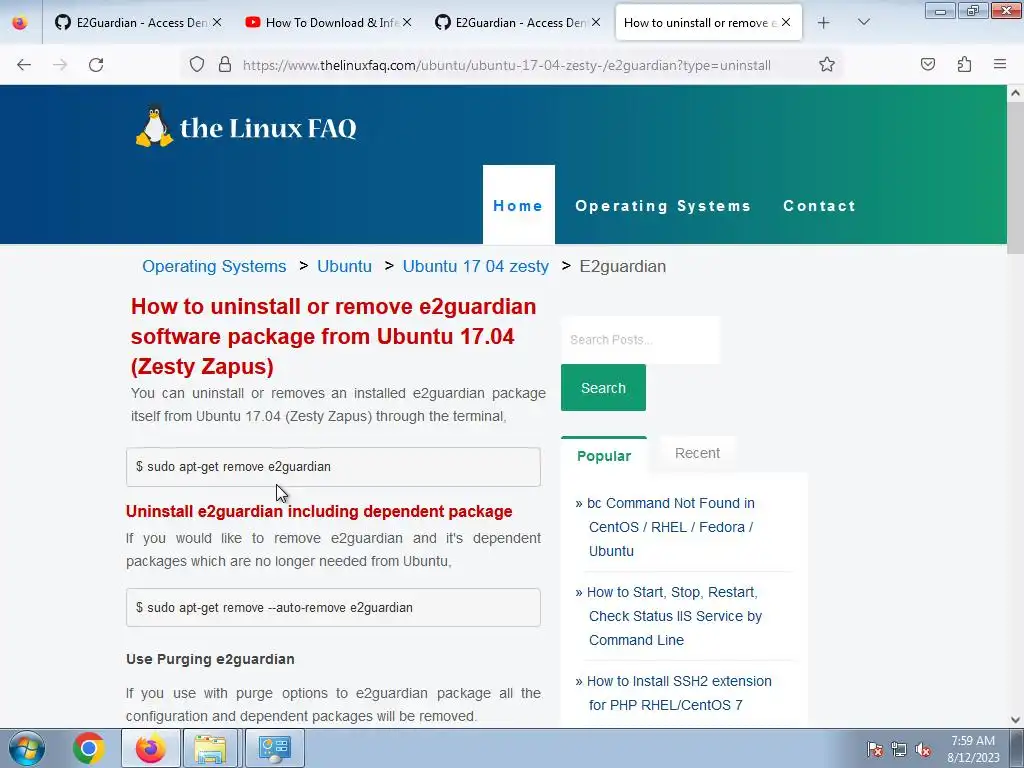Screen dimensions: 1024x768
Task: Click the page scrollbar up arrow
Action: click(1016, 93)
